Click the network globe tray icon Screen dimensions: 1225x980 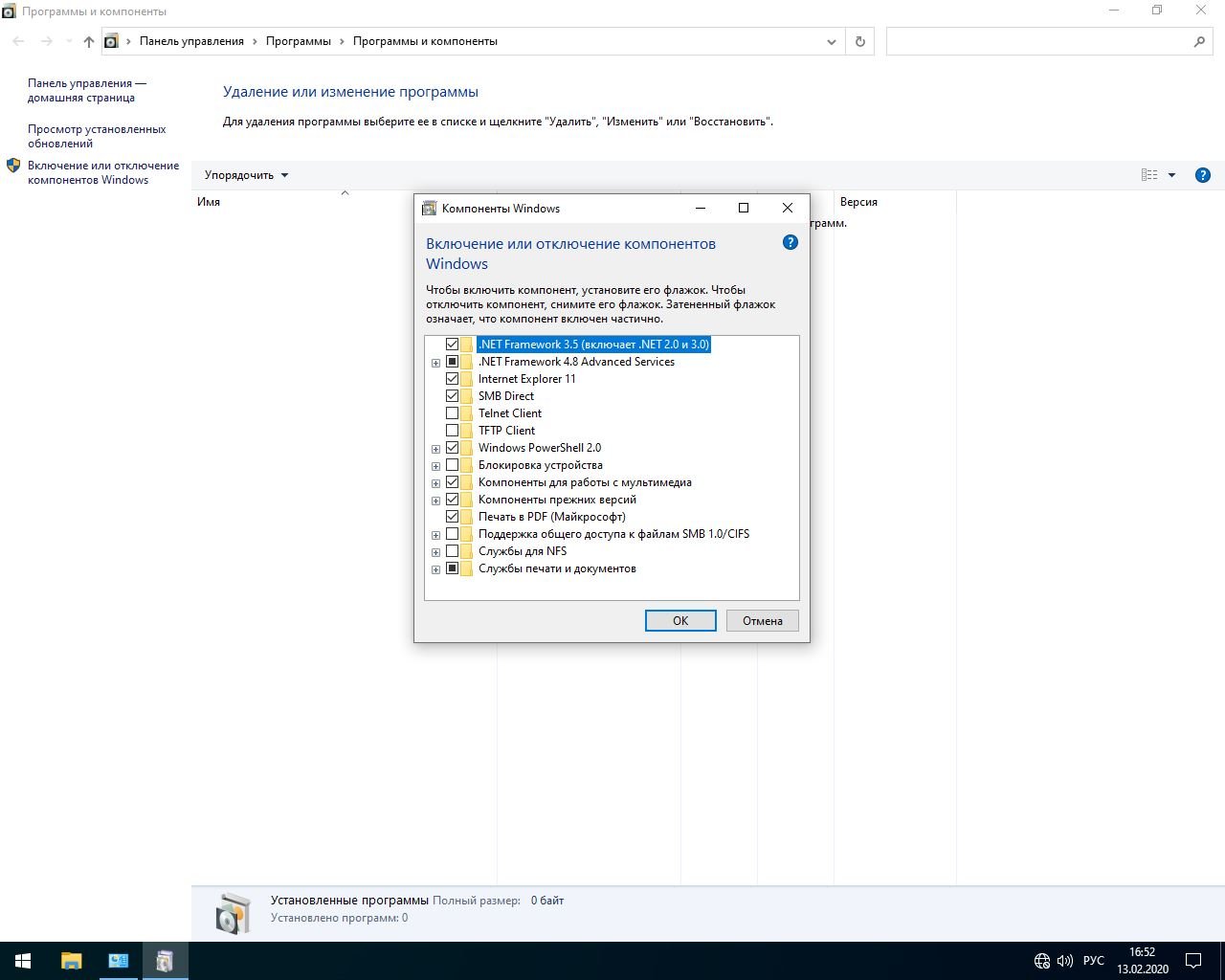[1042, 961]
